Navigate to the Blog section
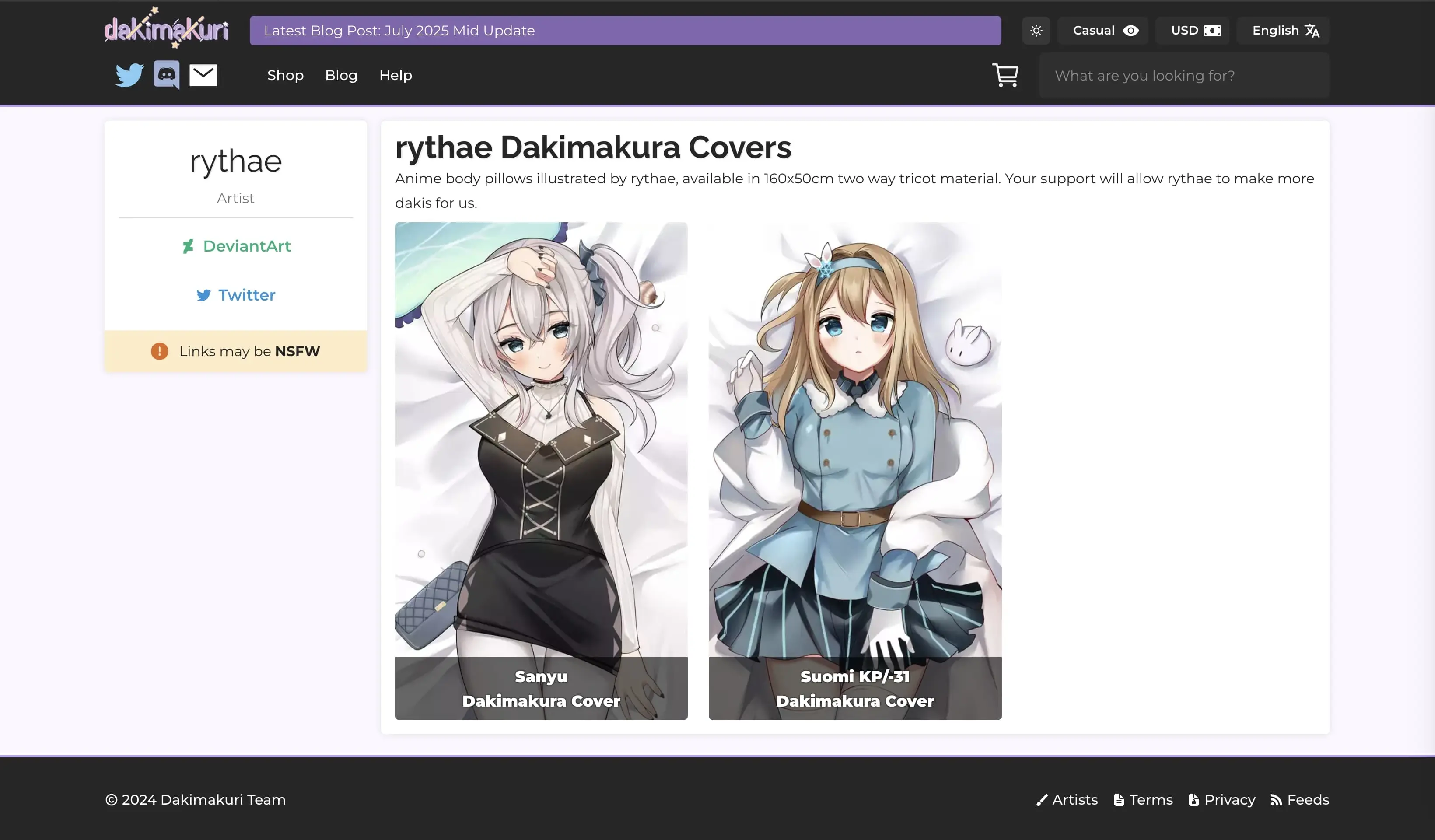1435x840 pixels. pyautogui.click(x=340, y=75)
